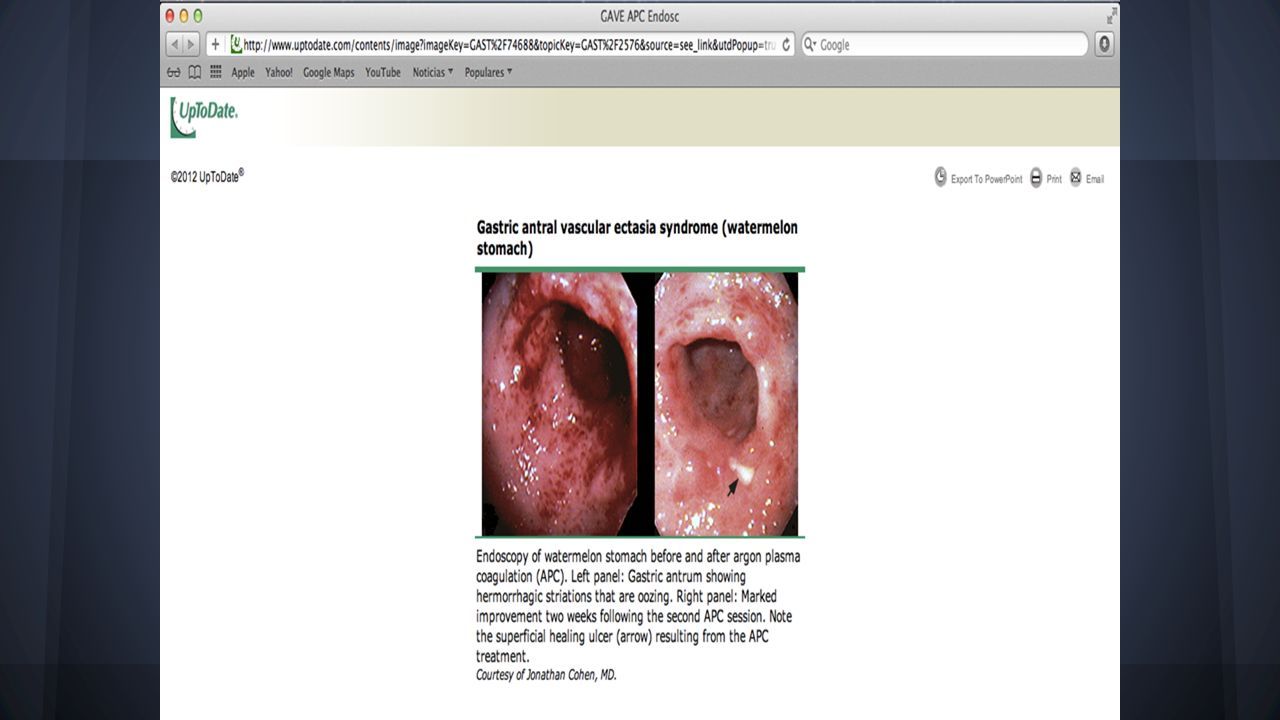1280x720 pixels.
Task: Open the Reading List glasses icon
Action: [174, 72]
